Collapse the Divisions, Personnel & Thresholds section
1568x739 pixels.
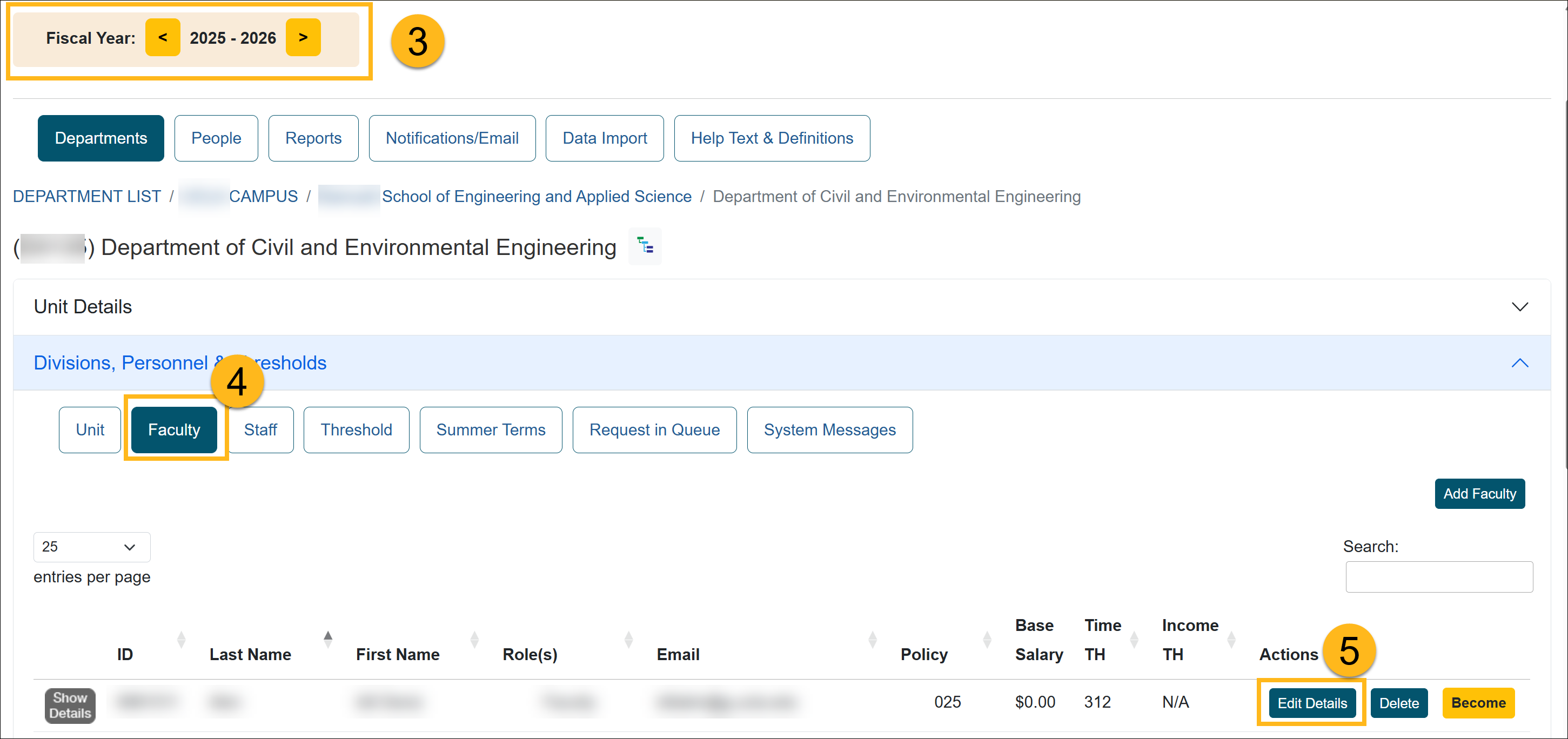[x=1520, y=363]
